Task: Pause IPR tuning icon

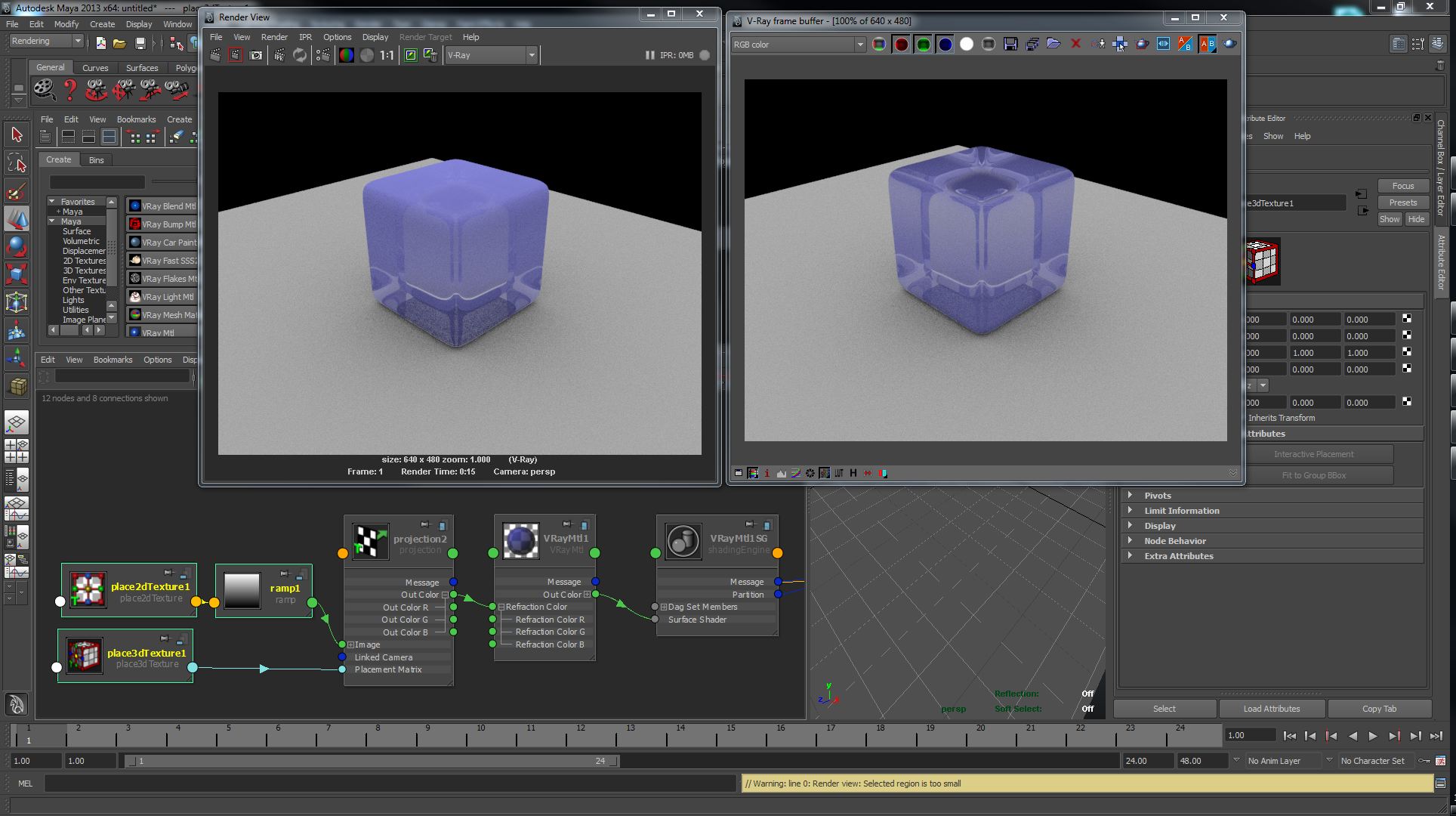Action: (x=649, y=55)
